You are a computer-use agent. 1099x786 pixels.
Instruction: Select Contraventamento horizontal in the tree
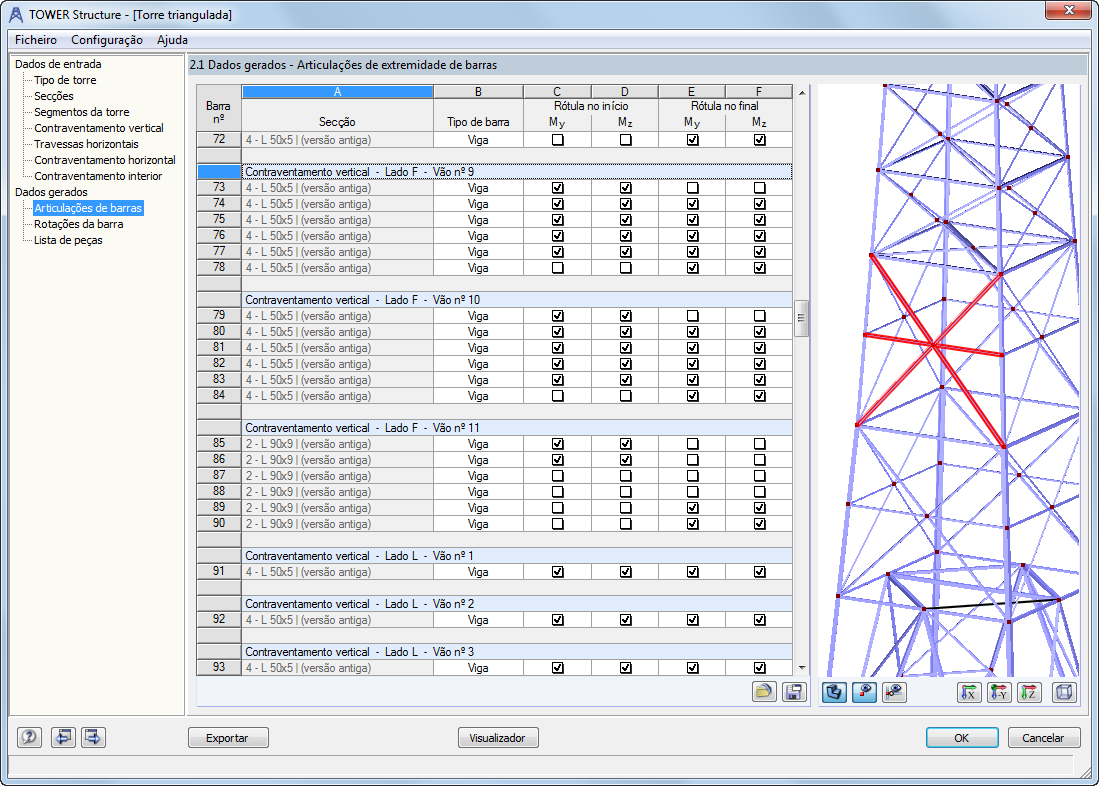(104, 160)
